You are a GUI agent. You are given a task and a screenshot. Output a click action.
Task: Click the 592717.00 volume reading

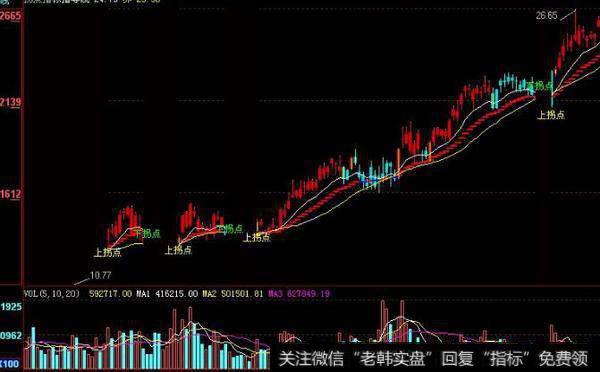click(x=111, y=294)
